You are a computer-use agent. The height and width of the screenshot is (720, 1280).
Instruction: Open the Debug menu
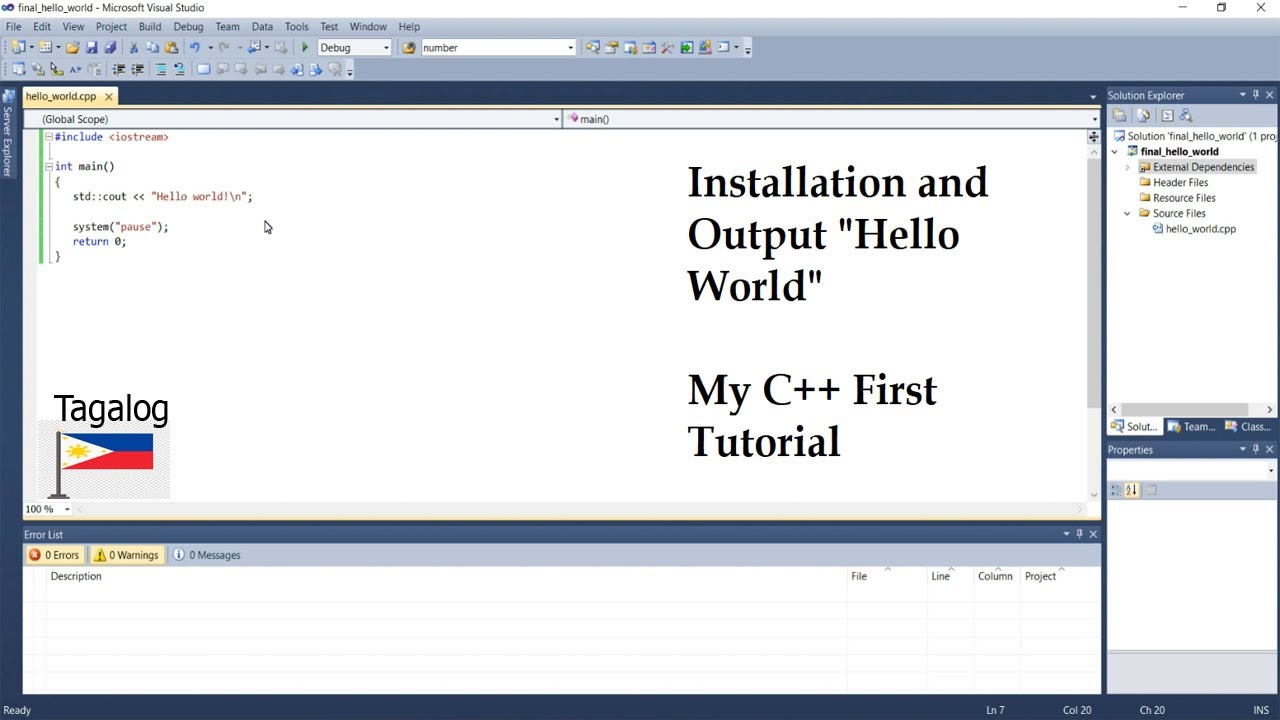point(188,27)
